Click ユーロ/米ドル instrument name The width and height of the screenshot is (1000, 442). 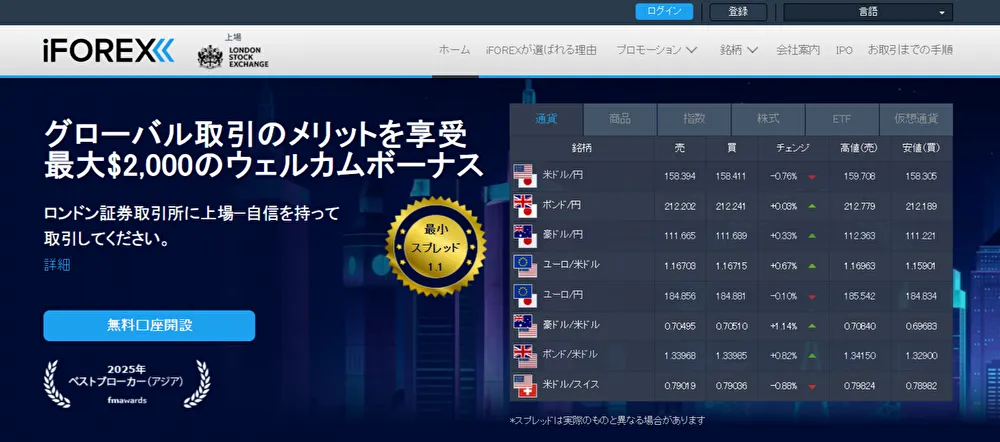[x=571, y=265]
